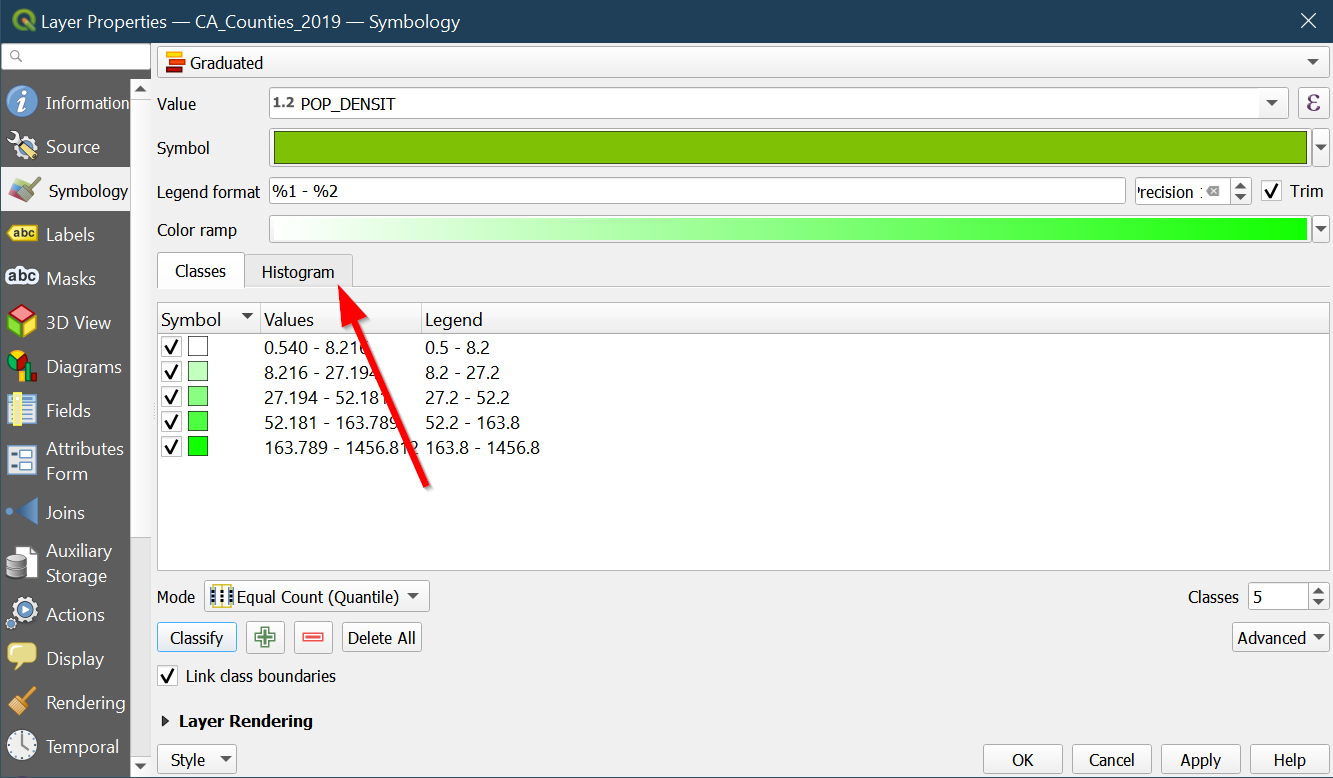1333x778 pixels.
Task: Add a class with the green plus
Action: click(265, 638)
